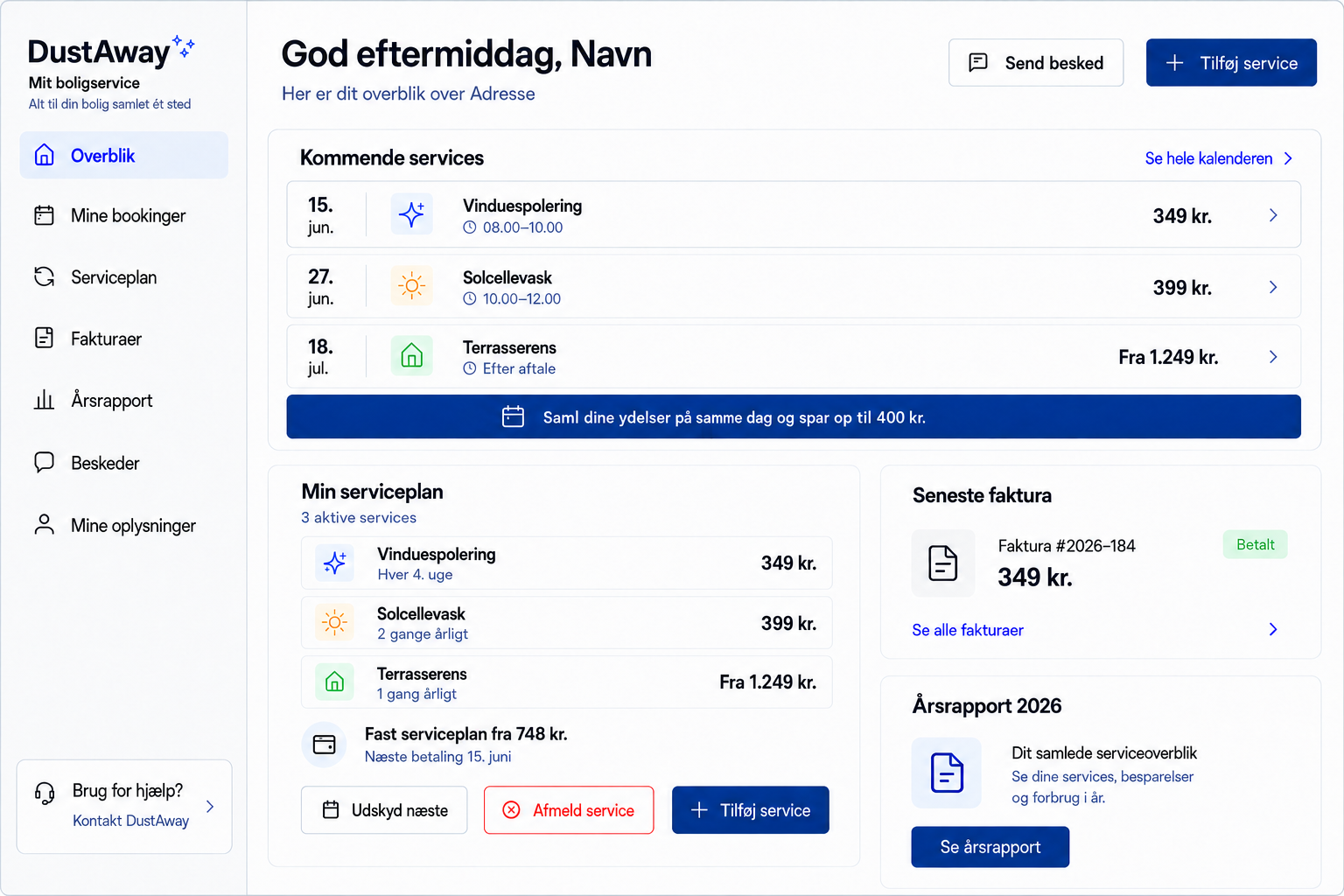Open the Overblik menu item

pos(124,155)
